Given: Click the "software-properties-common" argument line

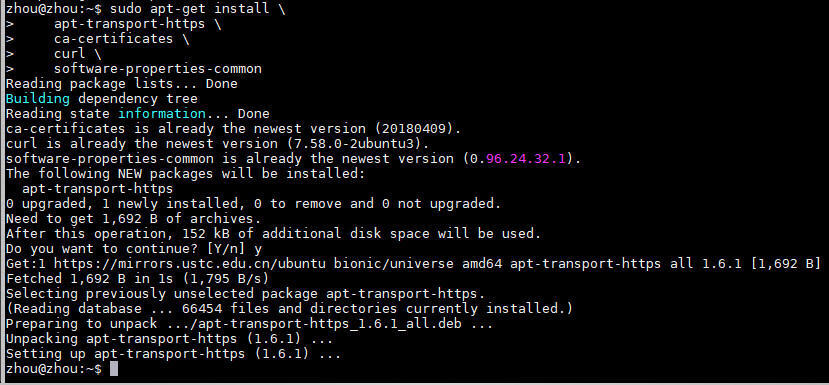Looking at the screenshot, I should [158, 69].
